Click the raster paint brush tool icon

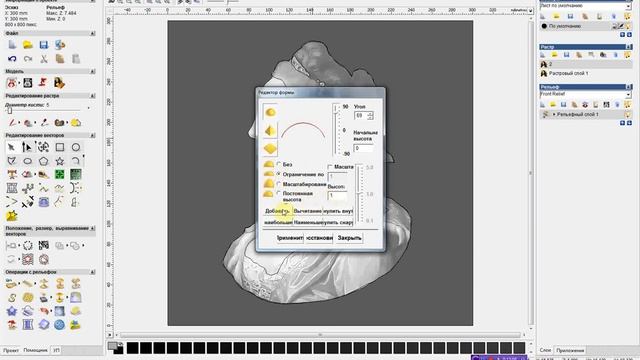pyautogui.click(x=12, y=122)
